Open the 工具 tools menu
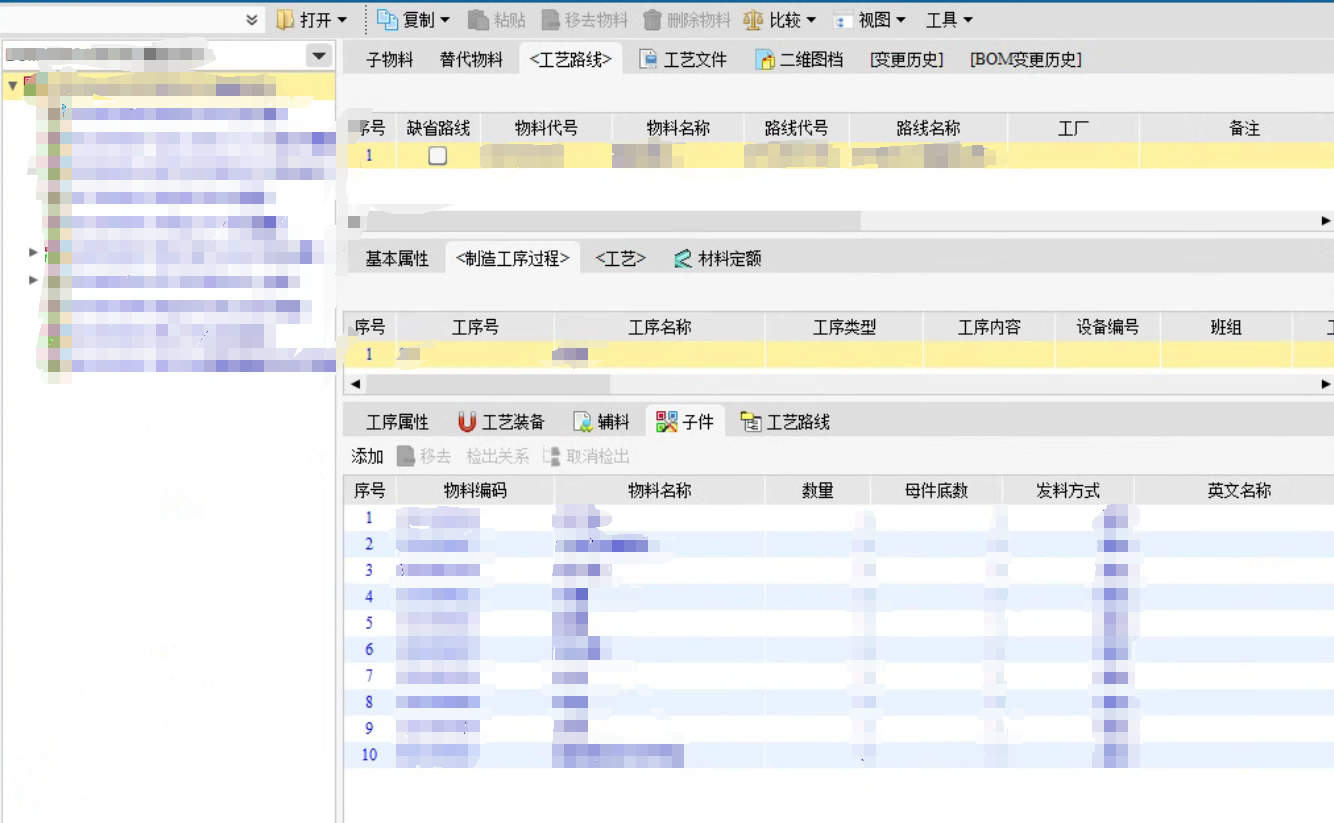This screenshot has height=823, width=1334. click(949, 20)
